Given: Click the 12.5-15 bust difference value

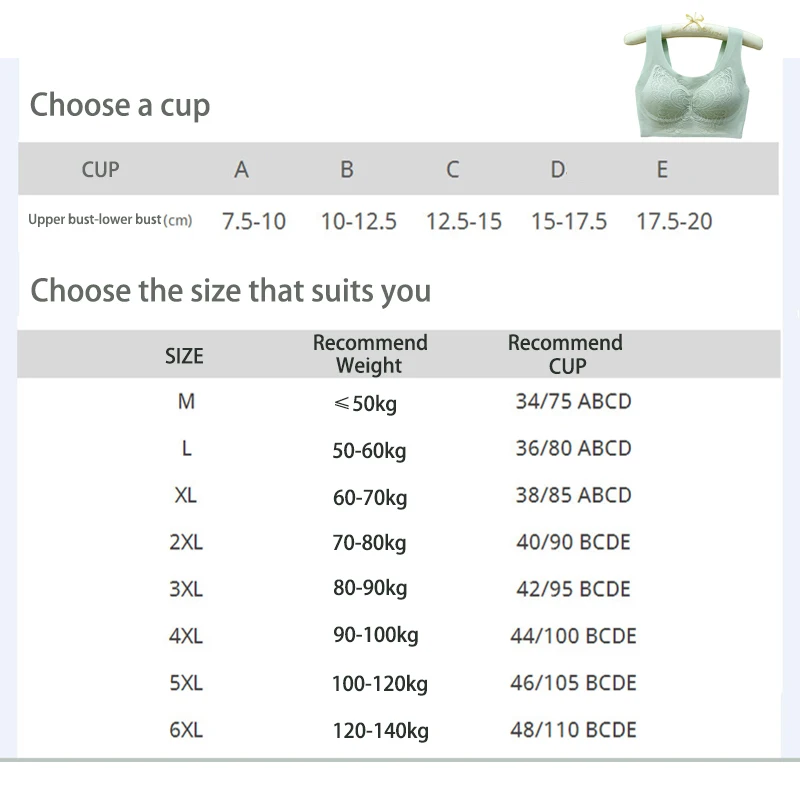Looking at the screenshot, I should coord(464,221).
